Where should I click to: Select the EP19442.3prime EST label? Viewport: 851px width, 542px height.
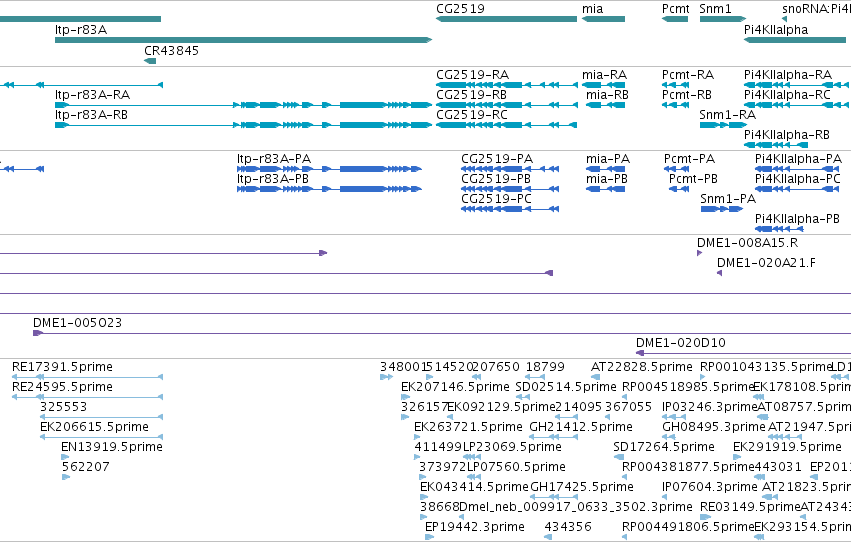click(474, 527)
